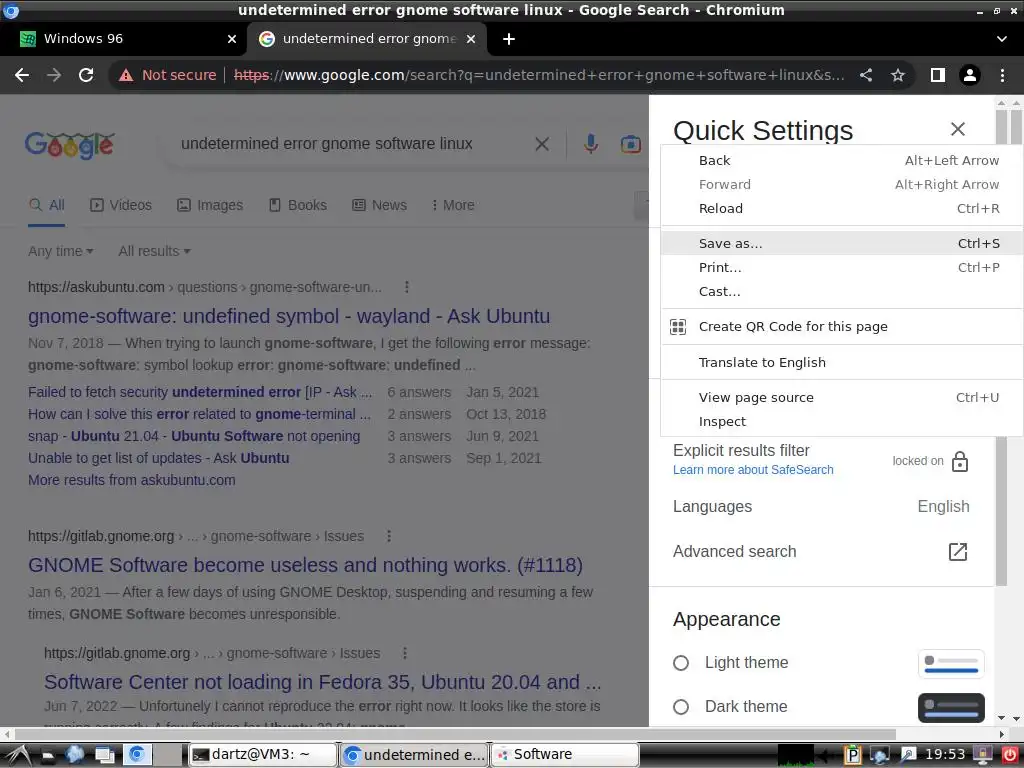This screenshot has height=768, width=1024.
Task: Open the Images search tab
Action: coord(210,205)
